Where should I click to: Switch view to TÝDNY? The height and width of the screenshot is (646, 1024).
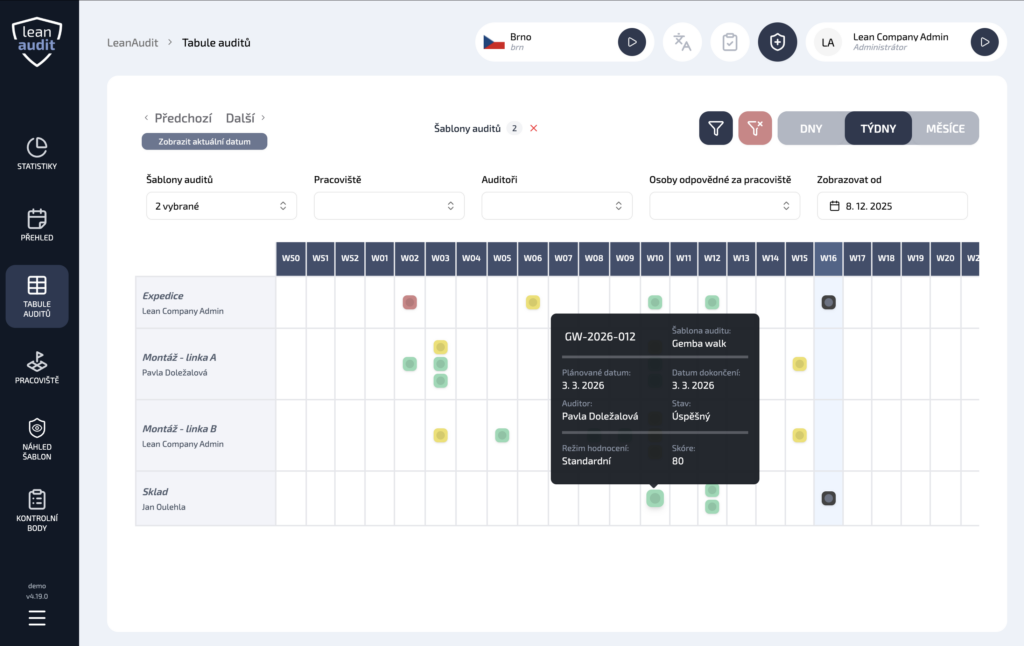click(878, 128)
